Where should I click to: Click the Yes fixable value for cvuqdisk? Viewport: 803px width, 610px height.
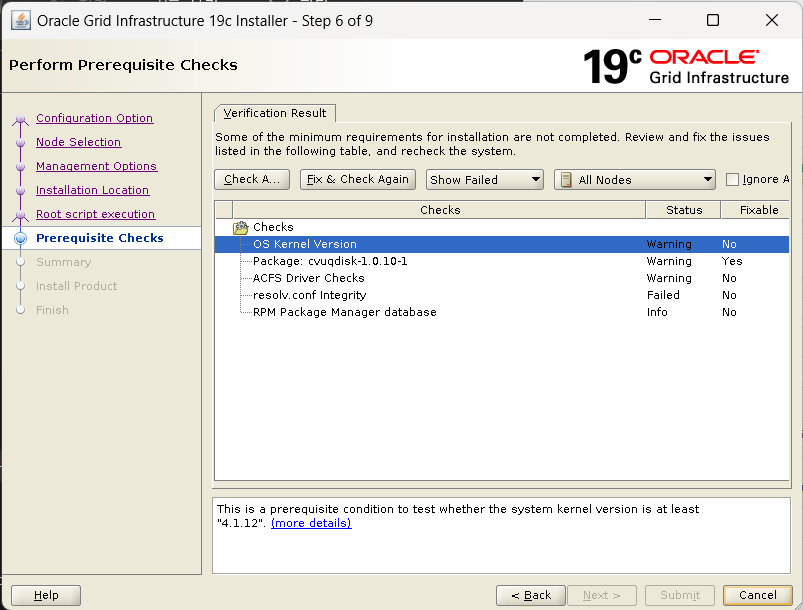click(732, 261)
